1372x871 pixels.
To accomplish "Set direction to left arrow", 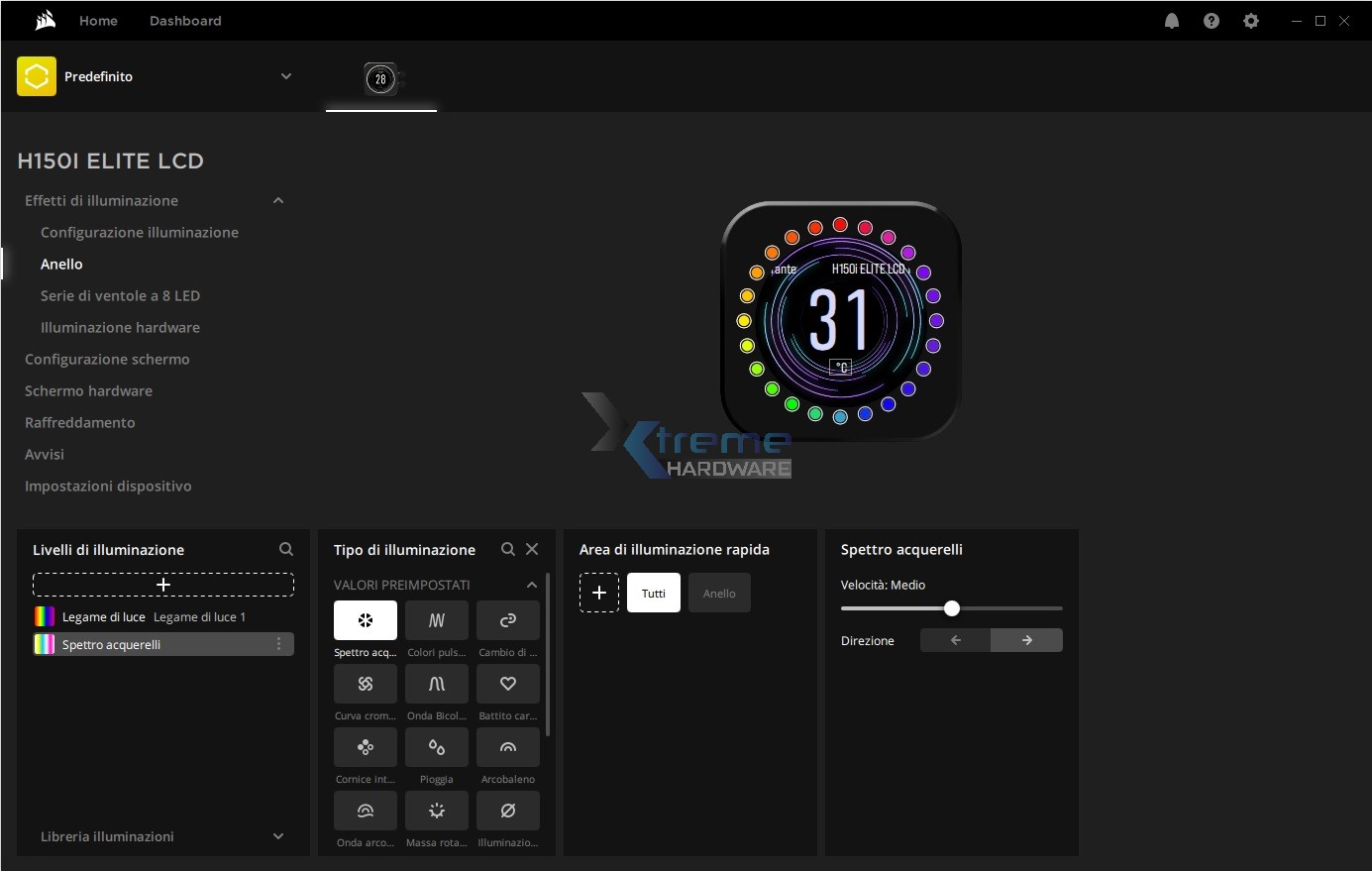I will [955, 640].
